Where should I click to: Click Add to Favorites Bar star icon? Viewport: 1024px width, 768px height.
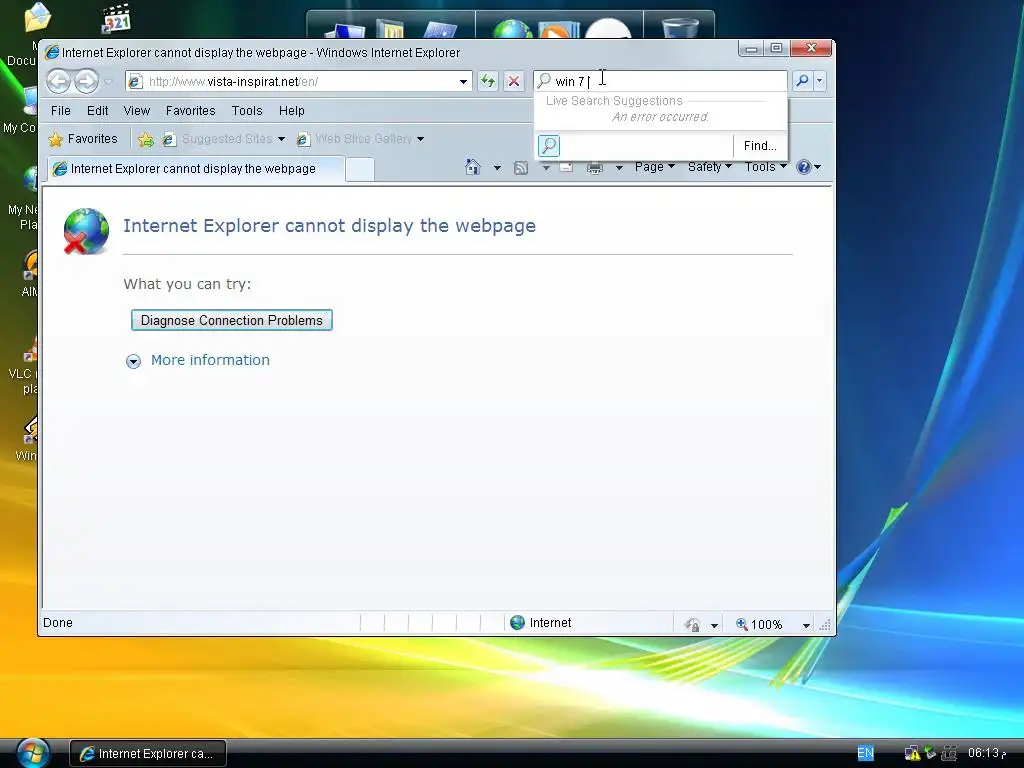[146, 139]
